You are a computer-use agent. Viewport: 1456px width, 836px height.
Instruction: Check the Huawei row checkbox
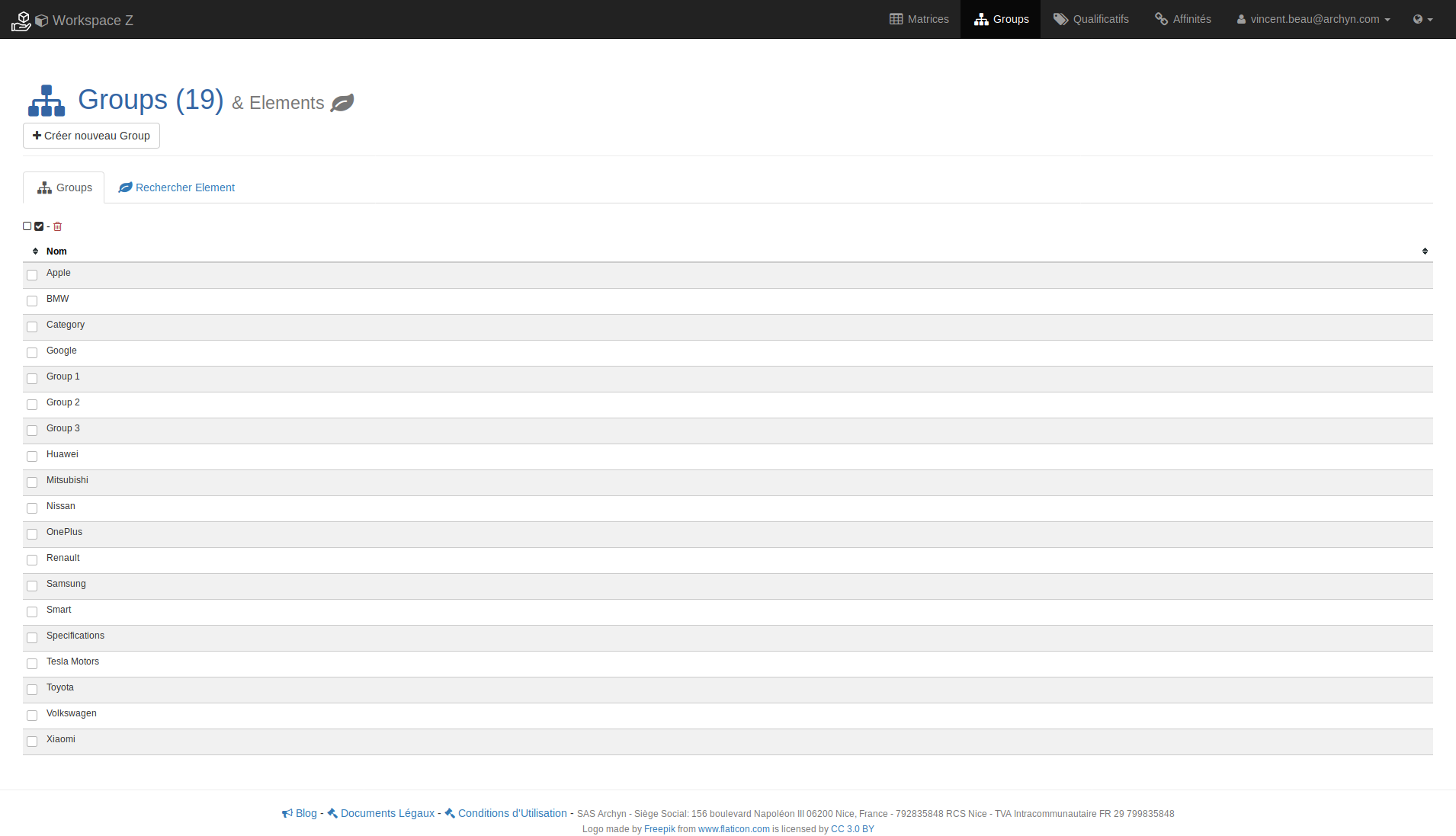32,456
